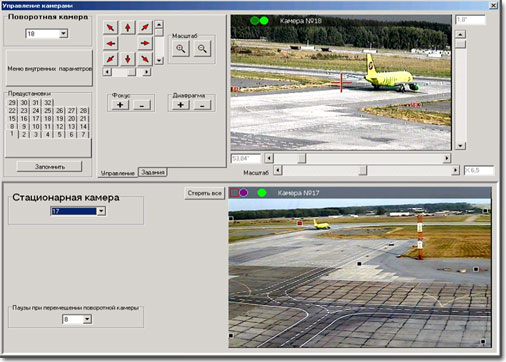Expand pause dropdown showing 8
506x362 pixels.
[87, 319]
